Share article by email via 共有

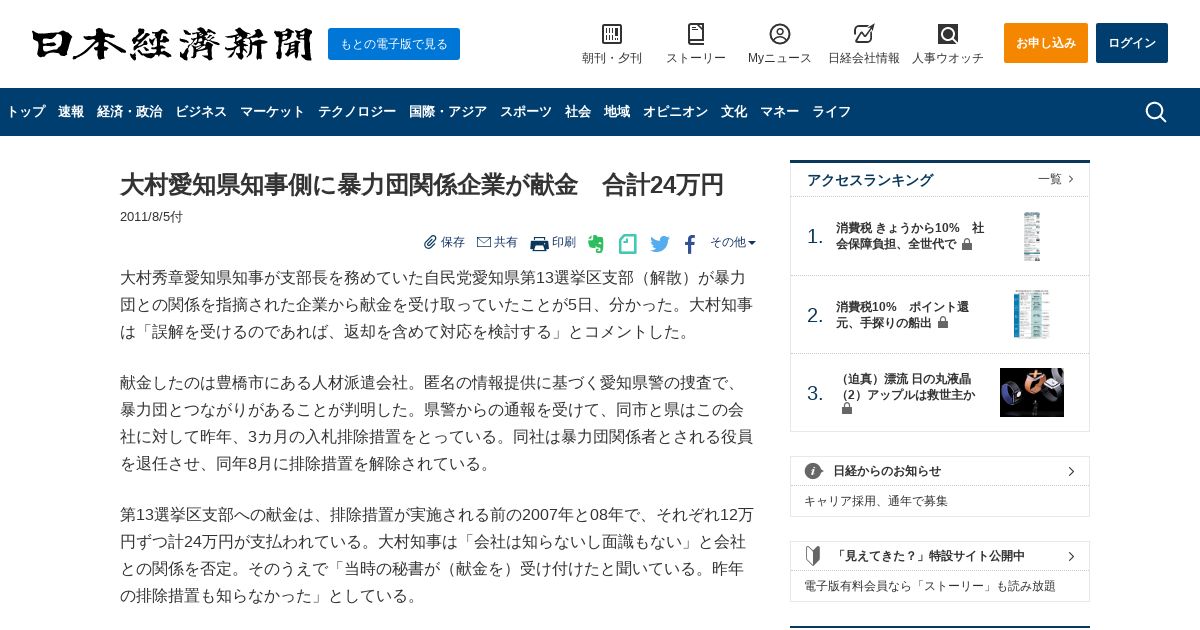[x=497, y=242]
